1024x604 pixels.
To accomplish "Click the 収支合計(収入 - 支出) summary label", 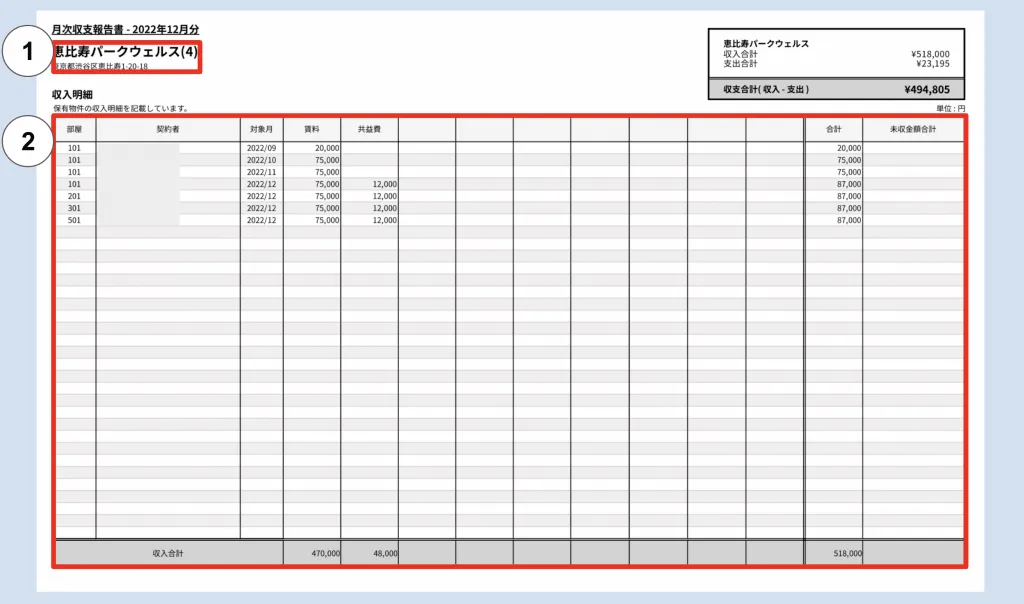I will 766,89.
